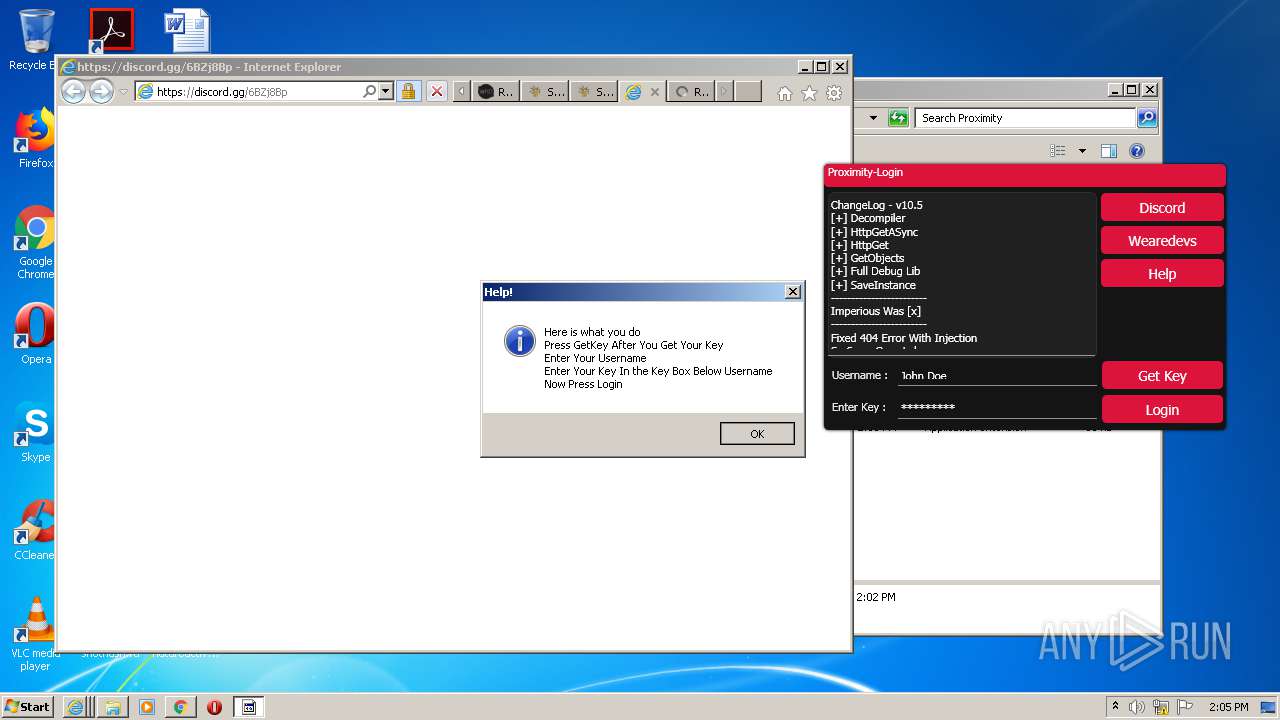Toggle the Explorer preview pane icon

pos(1108,151)
